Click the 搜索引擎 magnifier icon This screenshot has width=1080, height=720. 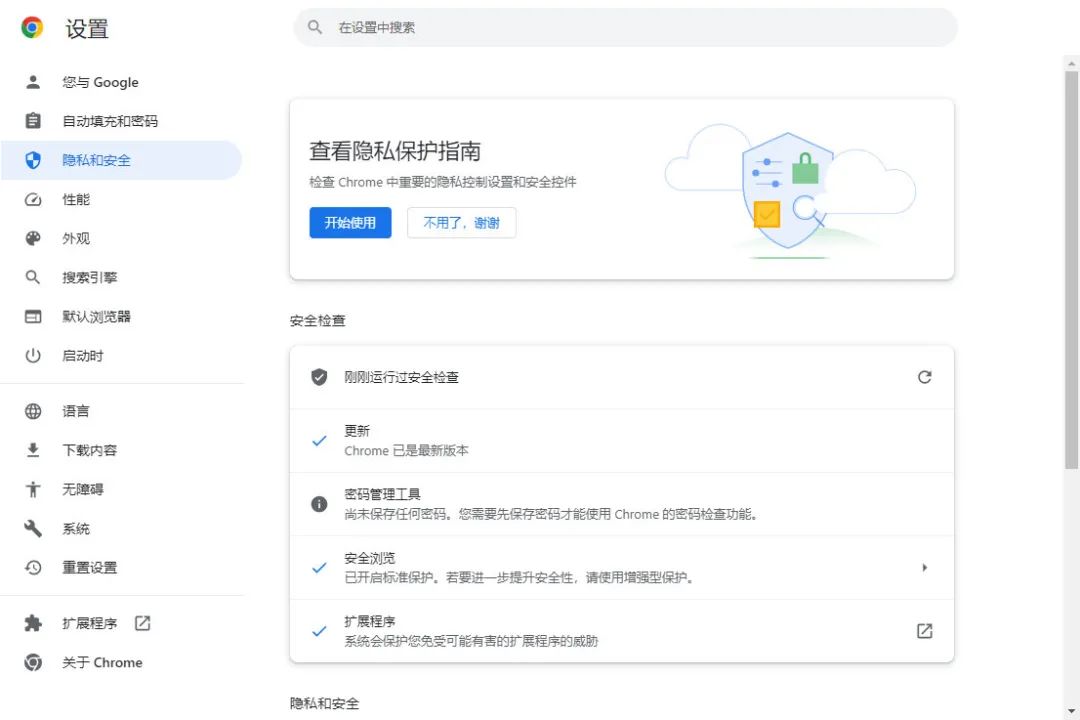[32, 277]
